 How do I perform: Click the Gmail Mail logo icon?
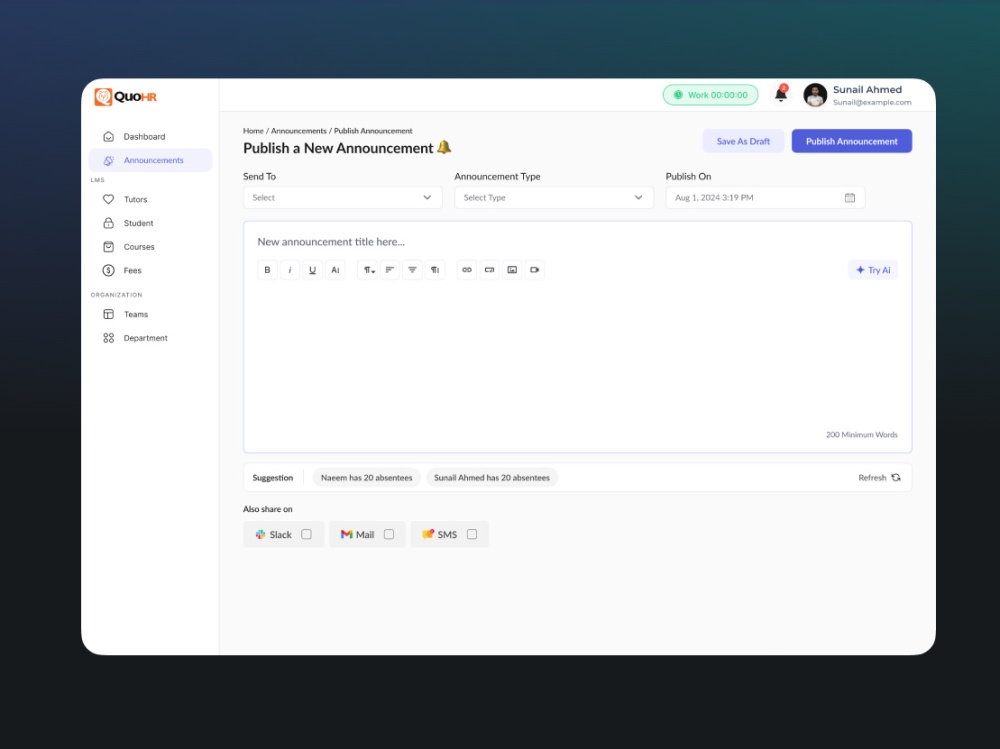[x=346, y=535]
